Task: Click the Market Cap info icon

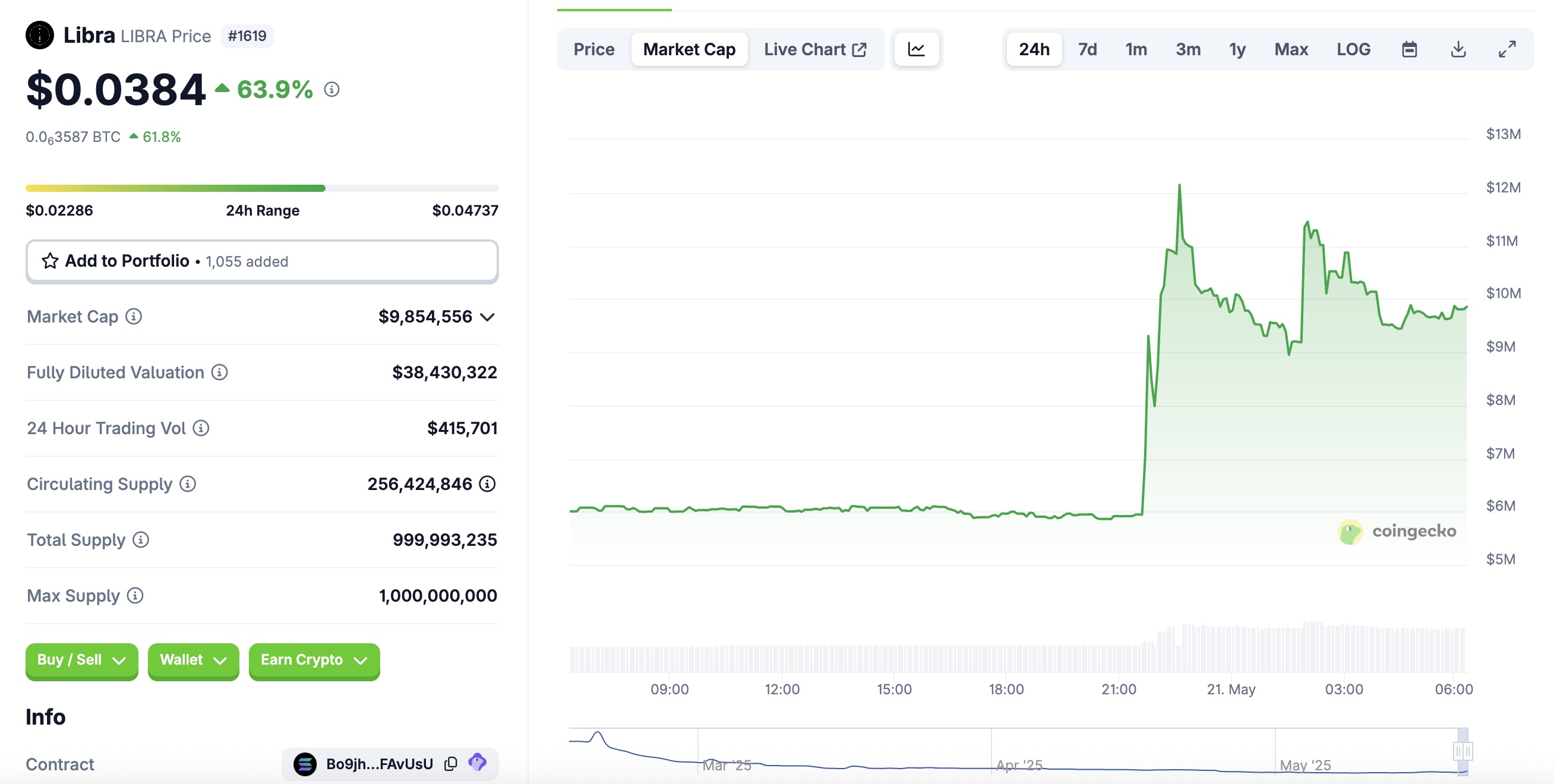Action: pyautogui.click(x=133, y=317)
